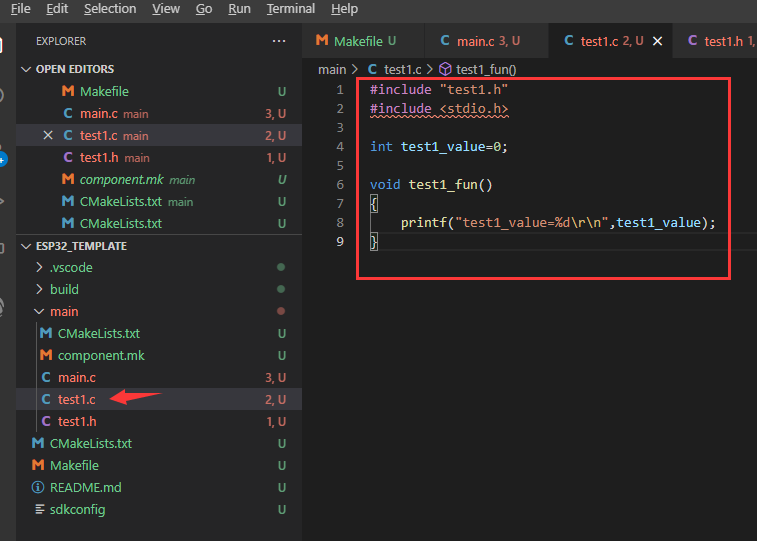Screen dimensions: 757x541
Task: Close test1.c in Open Editors list
Action: [x=48, y=136]
